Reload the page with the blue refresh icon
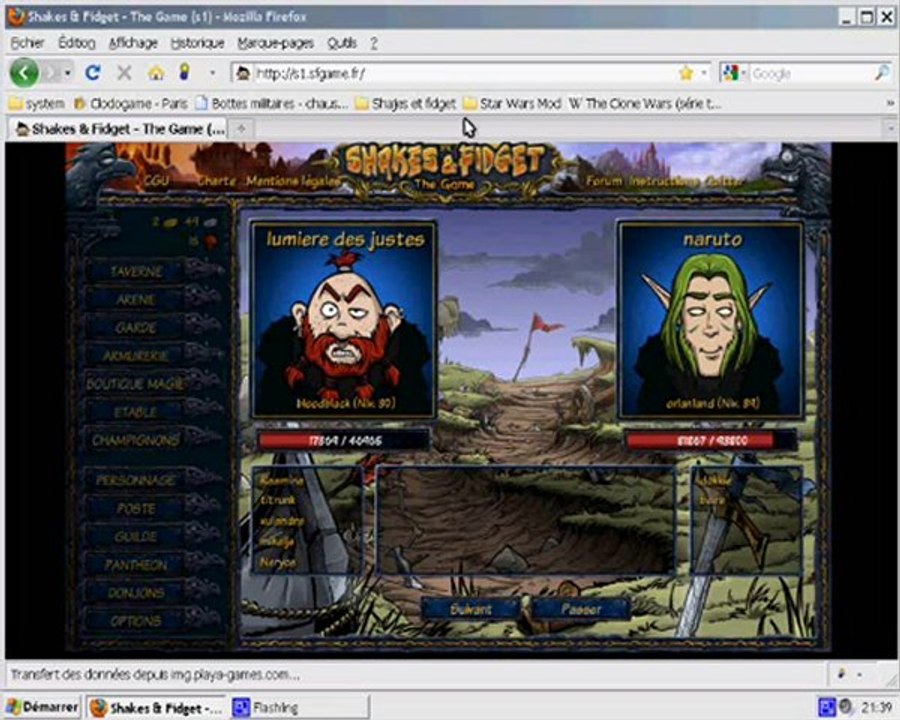Screen dimensions: 900x720 [92, 73]
